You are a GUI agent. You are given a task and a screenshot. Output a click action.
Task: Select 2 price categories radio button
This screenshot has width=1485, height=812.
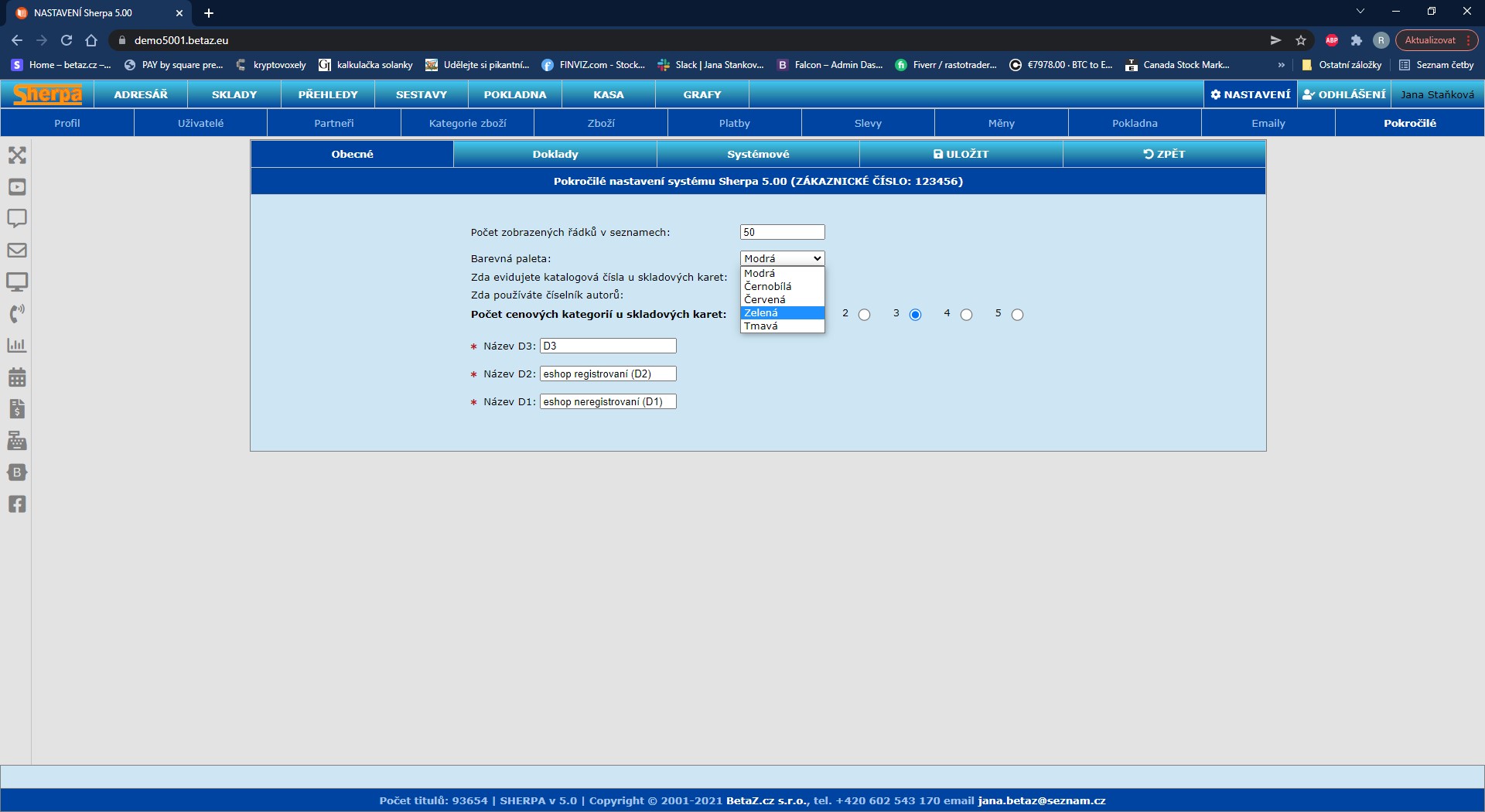pos(864,315)
